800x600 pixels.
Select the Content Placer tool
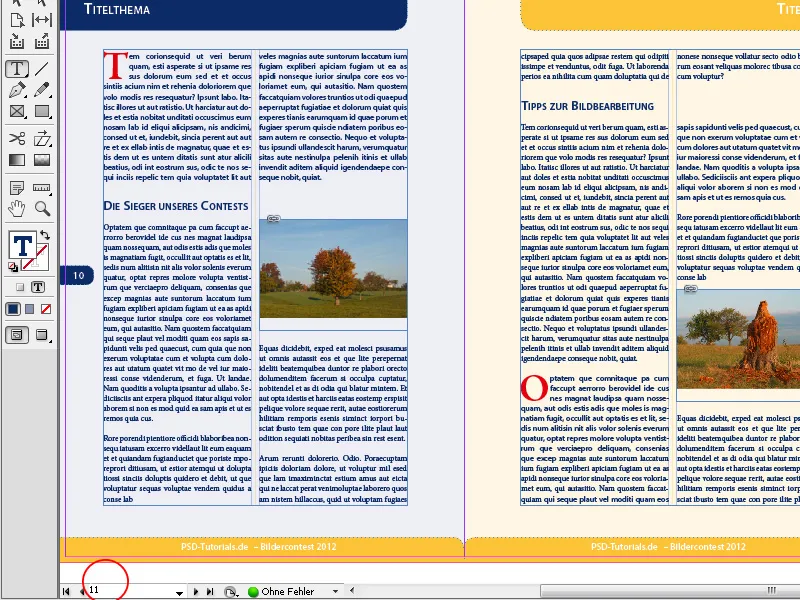click(42, 42)
